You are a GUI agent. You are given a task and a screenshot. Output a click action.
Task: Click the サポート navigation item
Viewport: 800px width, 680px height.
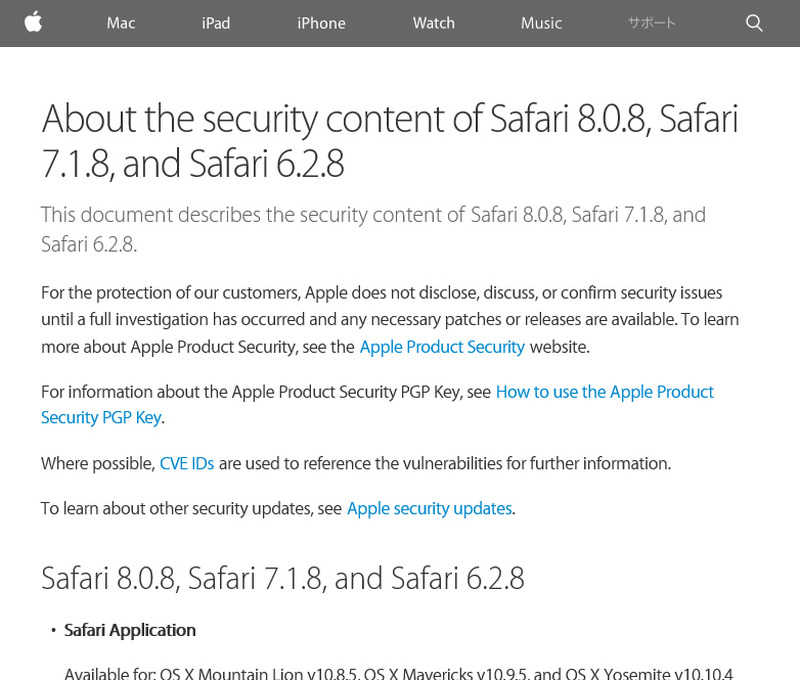[652, 23]
